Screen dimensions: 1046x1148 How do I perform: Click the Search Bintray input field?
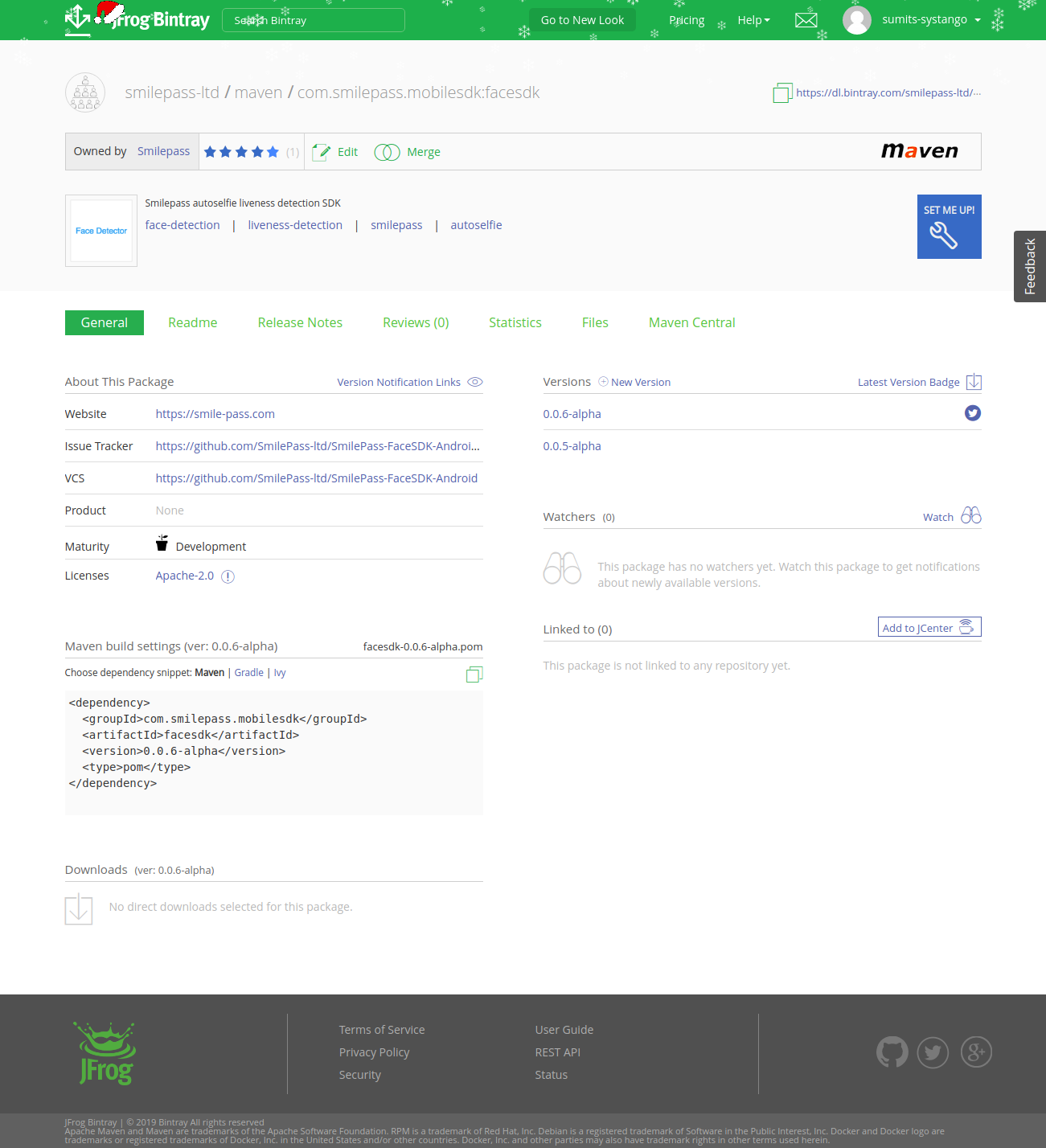tap(314, 20)
